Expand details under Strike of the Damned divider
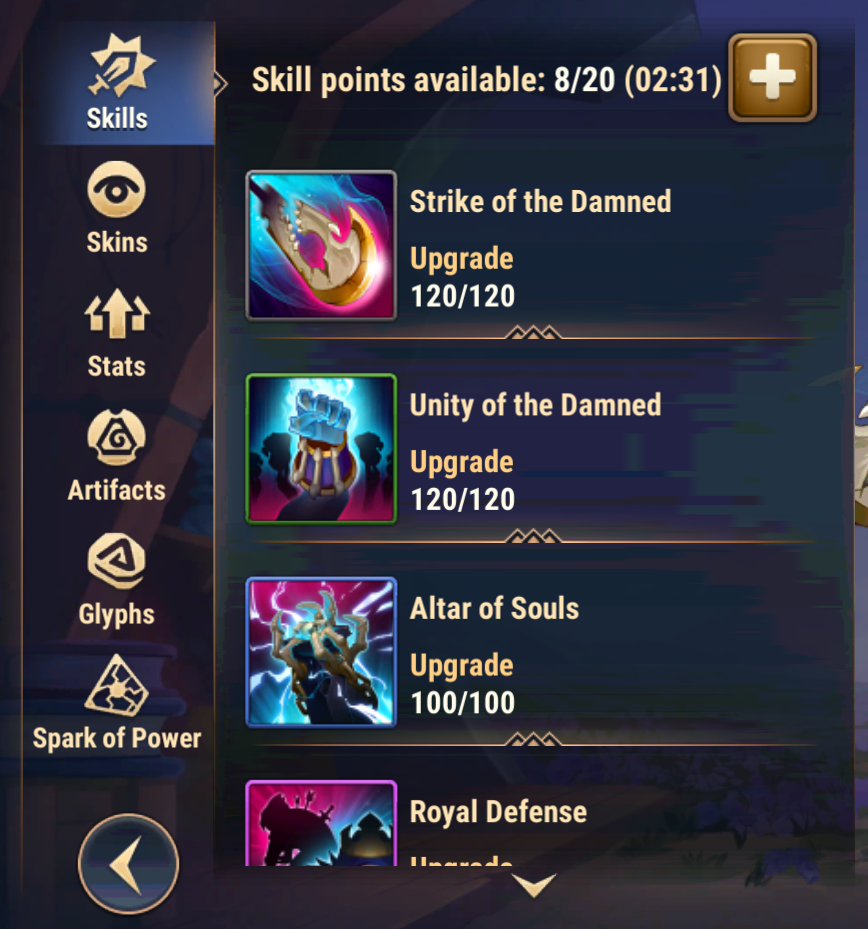The image size is (868, 929). (533, 332)
